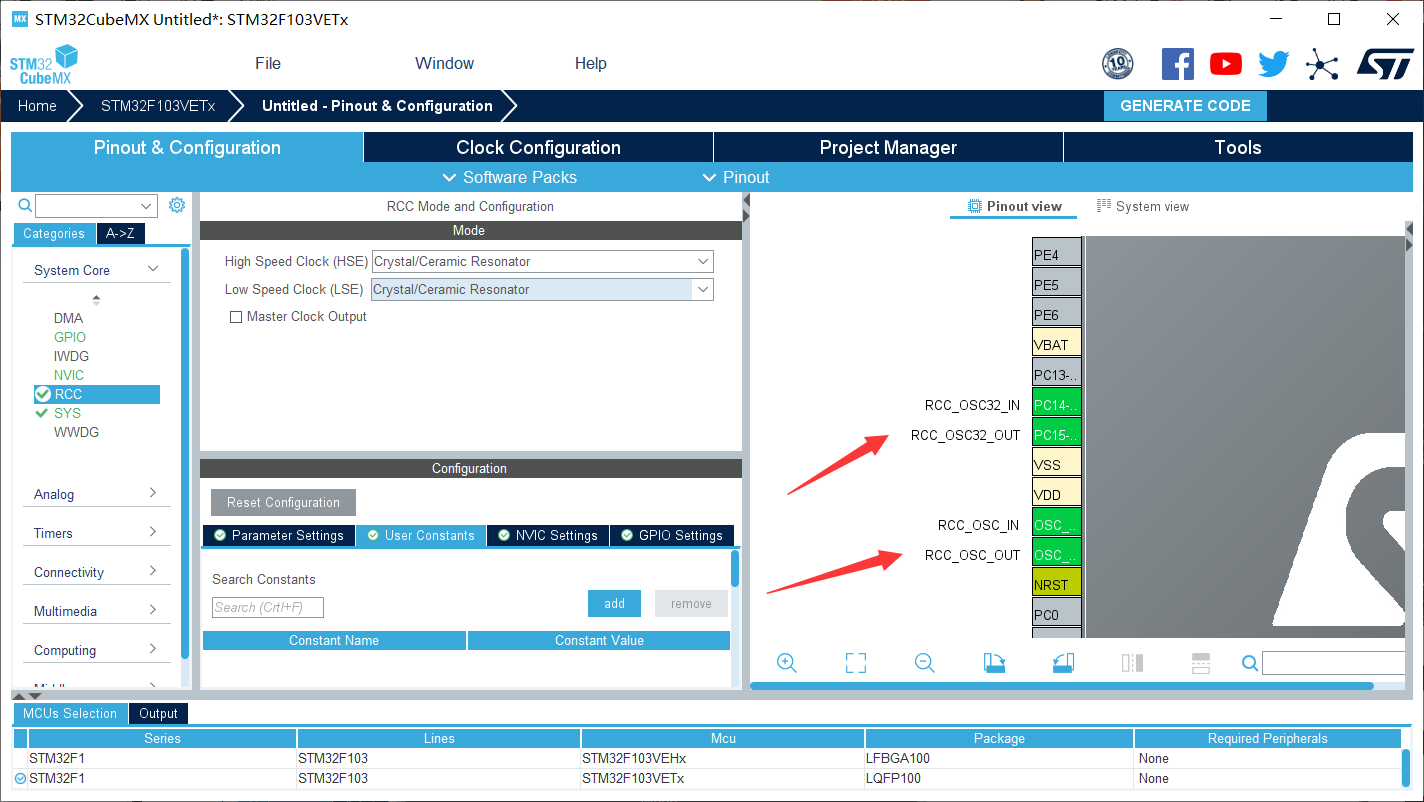1424x802 pixels.
Task: Open the Pinout dropdown menu
Action: pyautogui.click(x=735, y=177)
